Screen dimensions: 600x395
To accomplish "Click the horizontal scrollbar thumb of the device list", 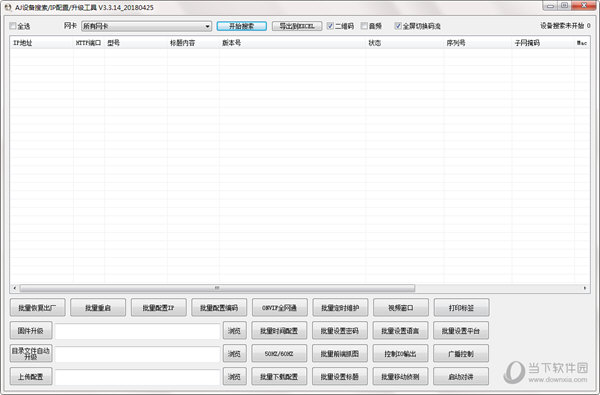I will pos(217,288).
